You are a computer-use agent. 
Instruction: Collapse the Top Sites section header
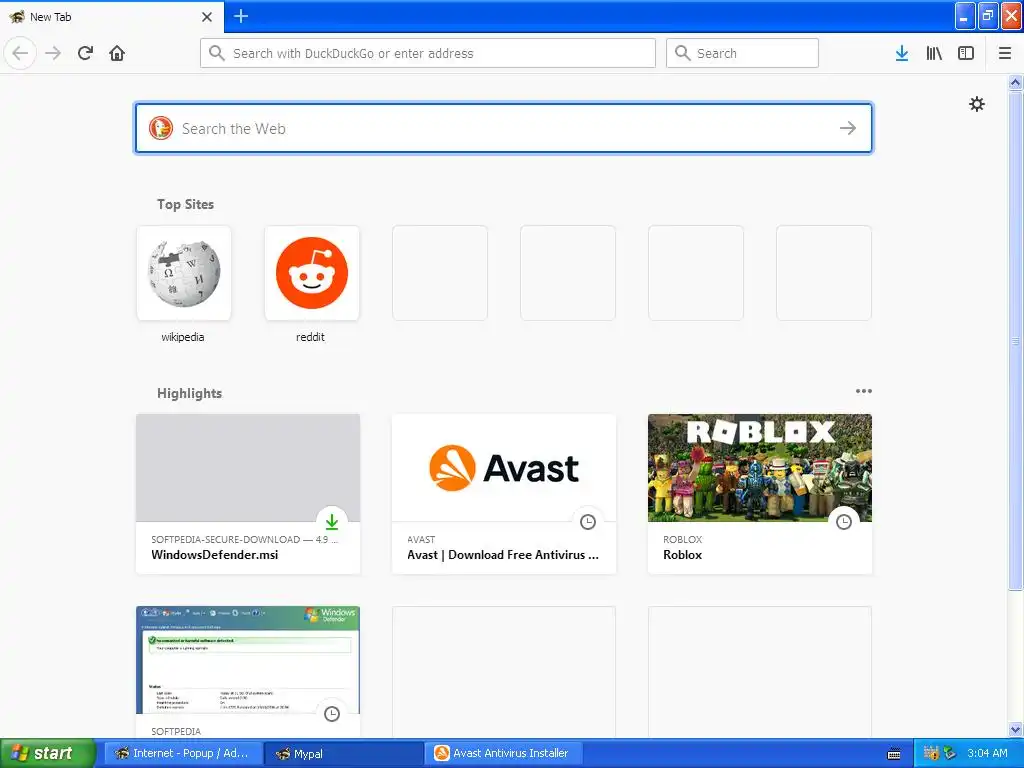(x=185, y=204)
